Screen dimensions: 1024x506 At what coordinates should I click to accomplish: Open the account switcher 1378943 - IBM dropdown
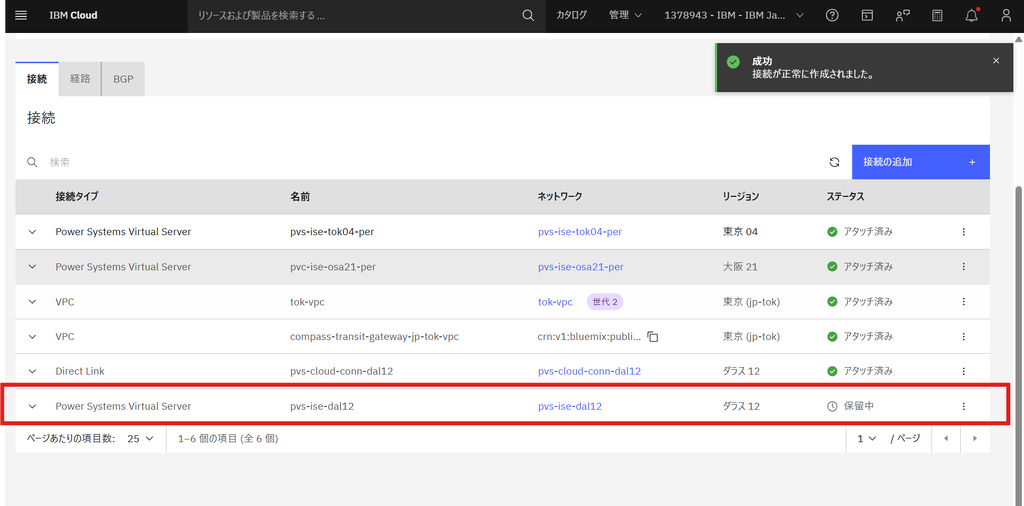tap(733, 15)
